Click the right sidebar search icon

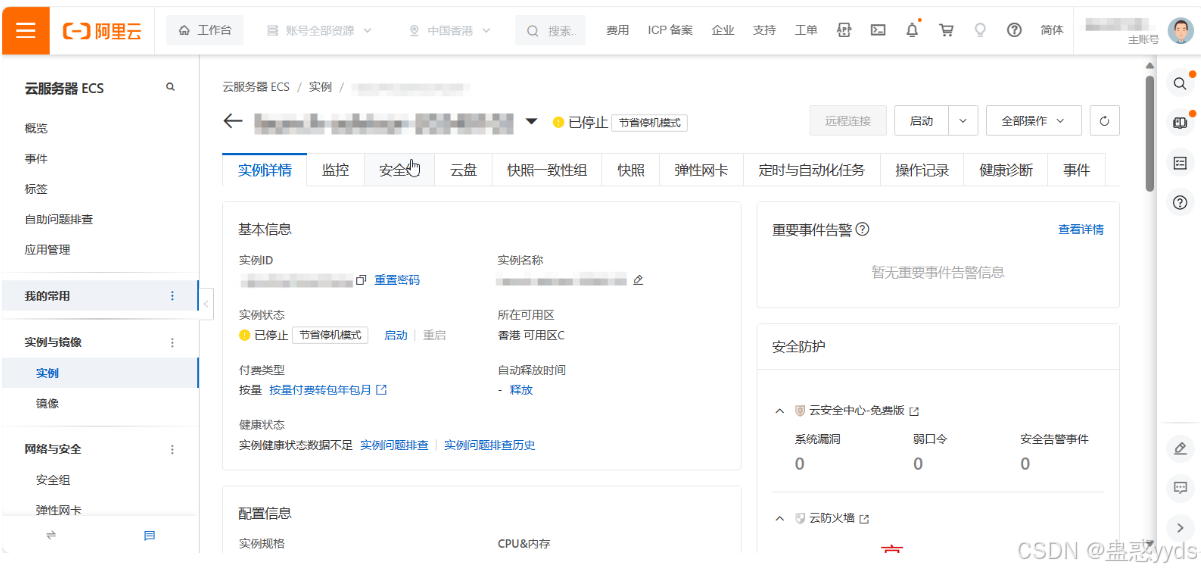click(x=1180, y=84)
